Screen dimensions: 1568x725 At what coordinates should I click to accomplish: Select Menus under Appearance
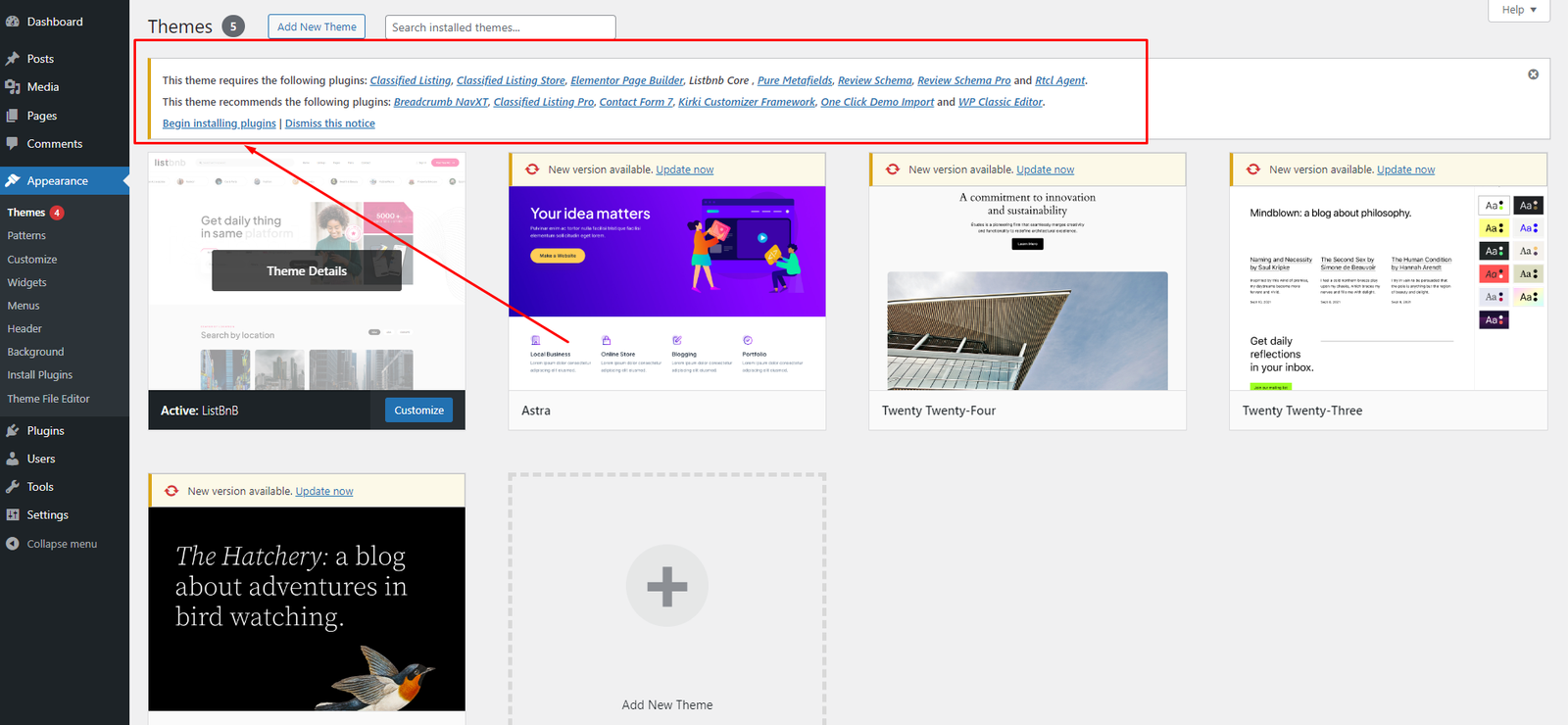[x=24, y=306]
